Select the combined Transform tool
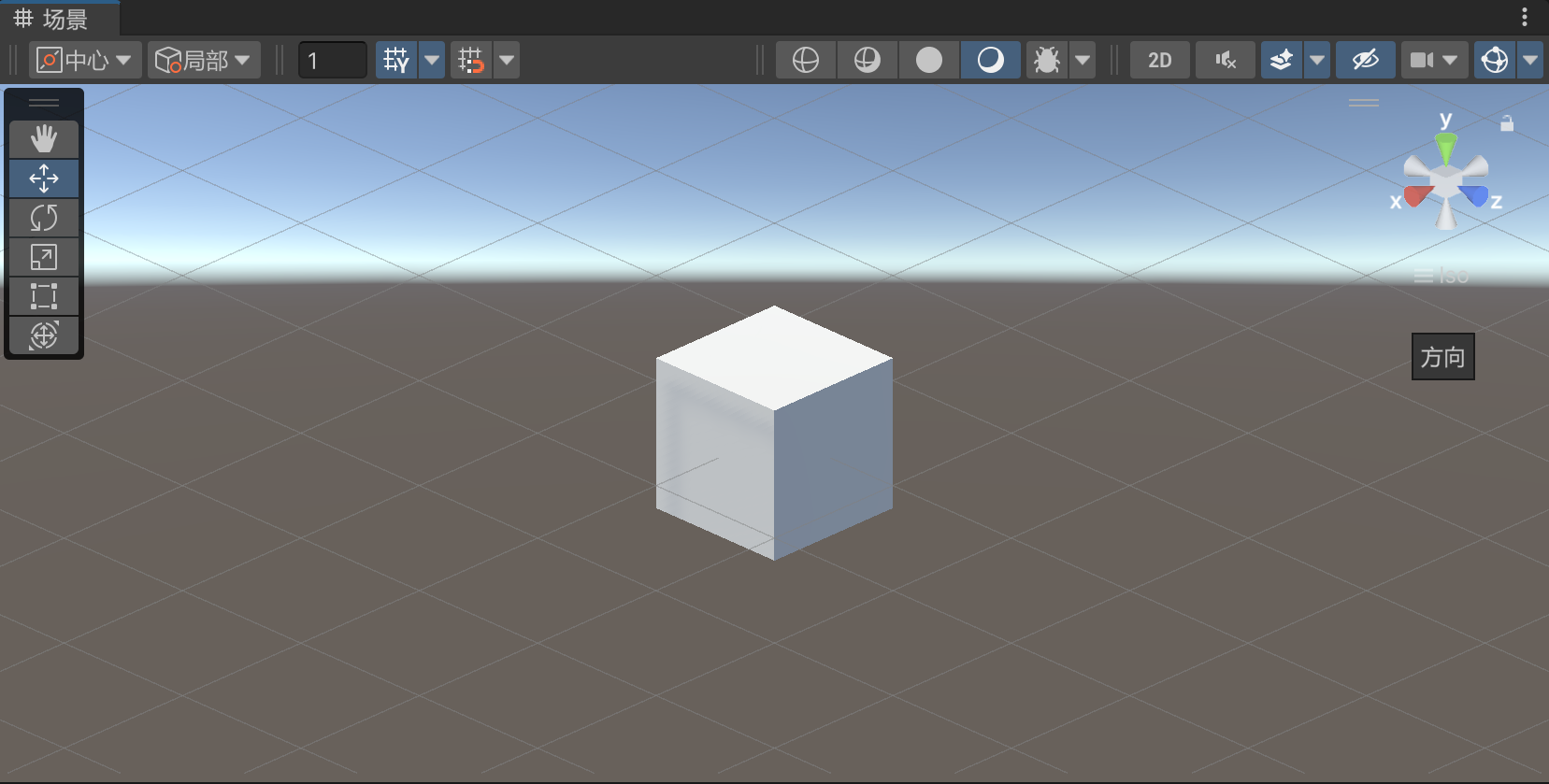This screenshot has width=1549, height=784. [x=44, y=335]
